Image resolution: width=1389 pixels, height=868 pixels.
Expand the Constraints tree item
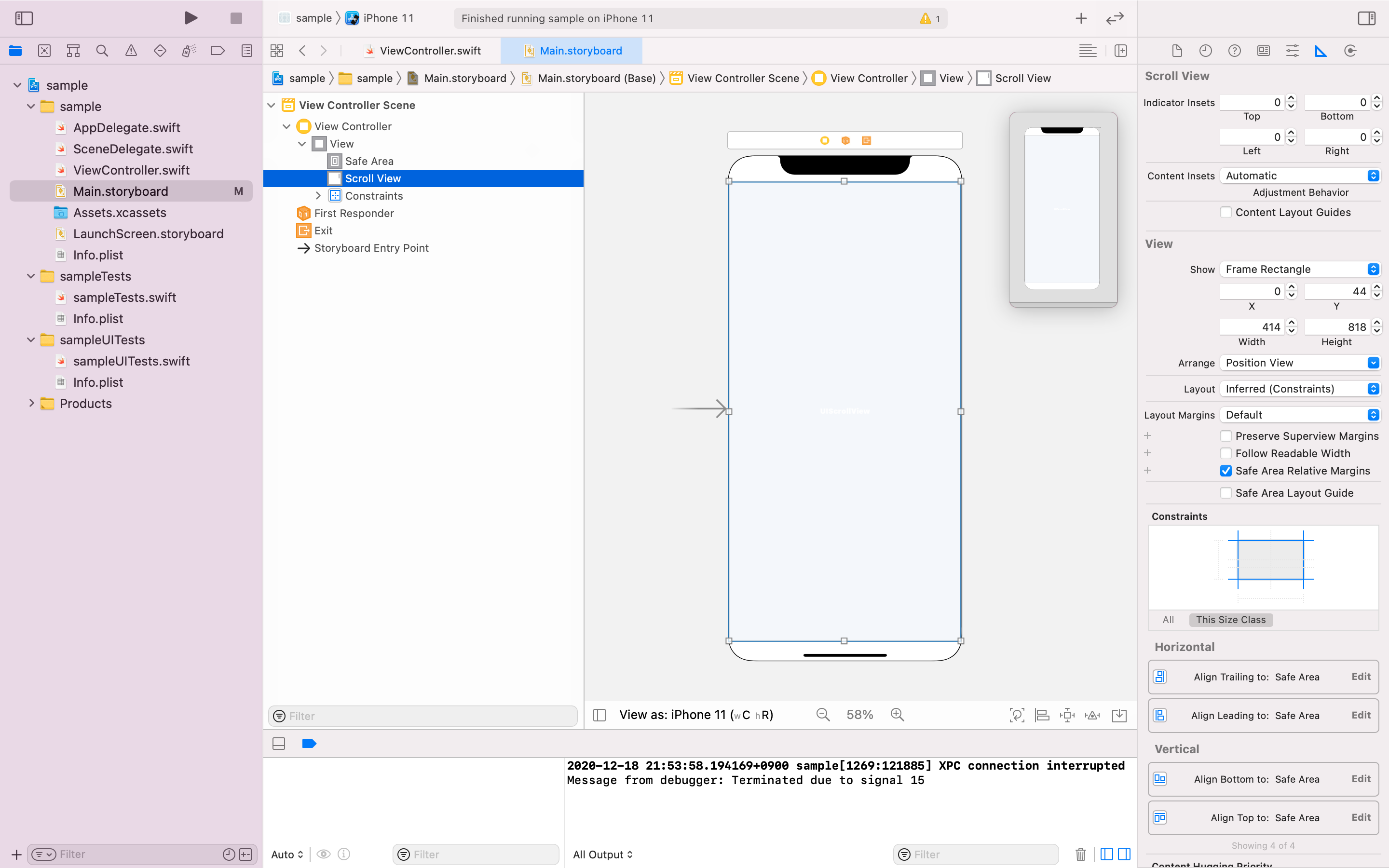[x=318, y=196]
